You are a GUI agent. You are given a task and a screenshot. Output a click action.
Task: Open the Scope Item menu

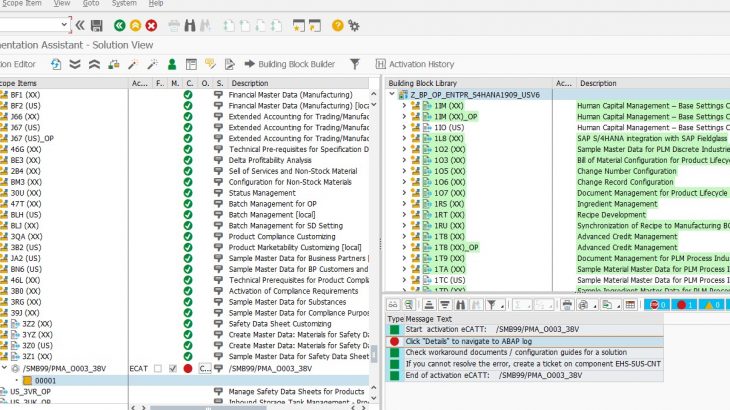click(x=20, y=3)
